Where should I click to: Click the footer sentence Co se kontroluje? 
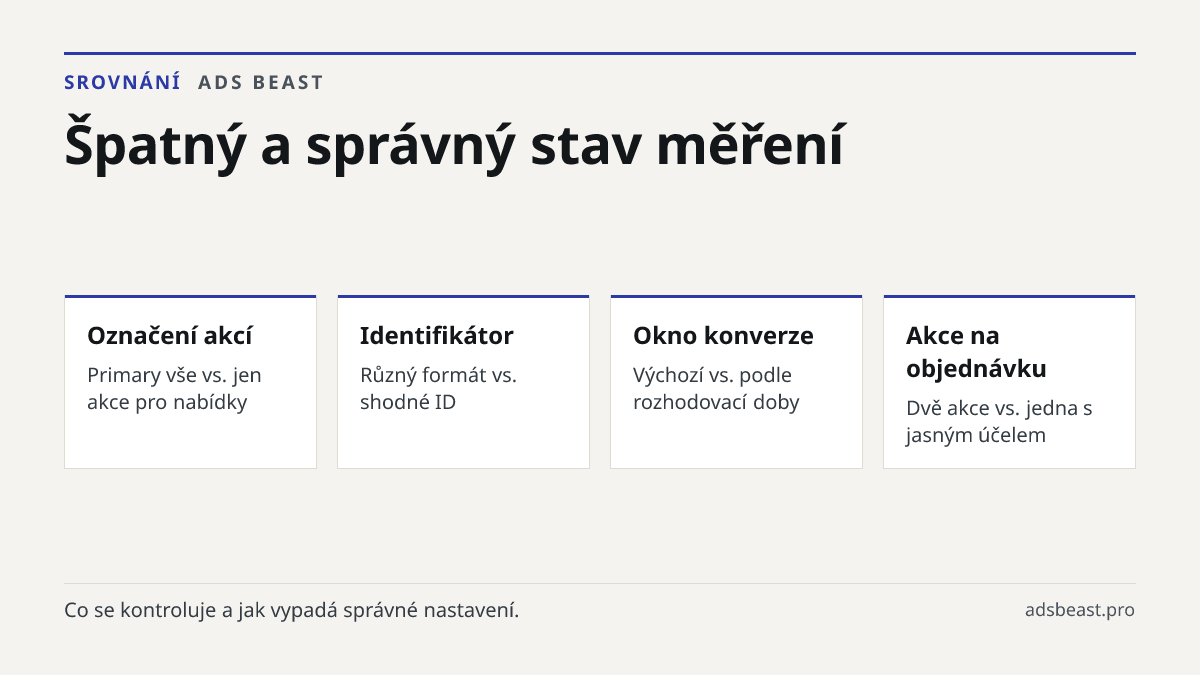coord(292,610)
